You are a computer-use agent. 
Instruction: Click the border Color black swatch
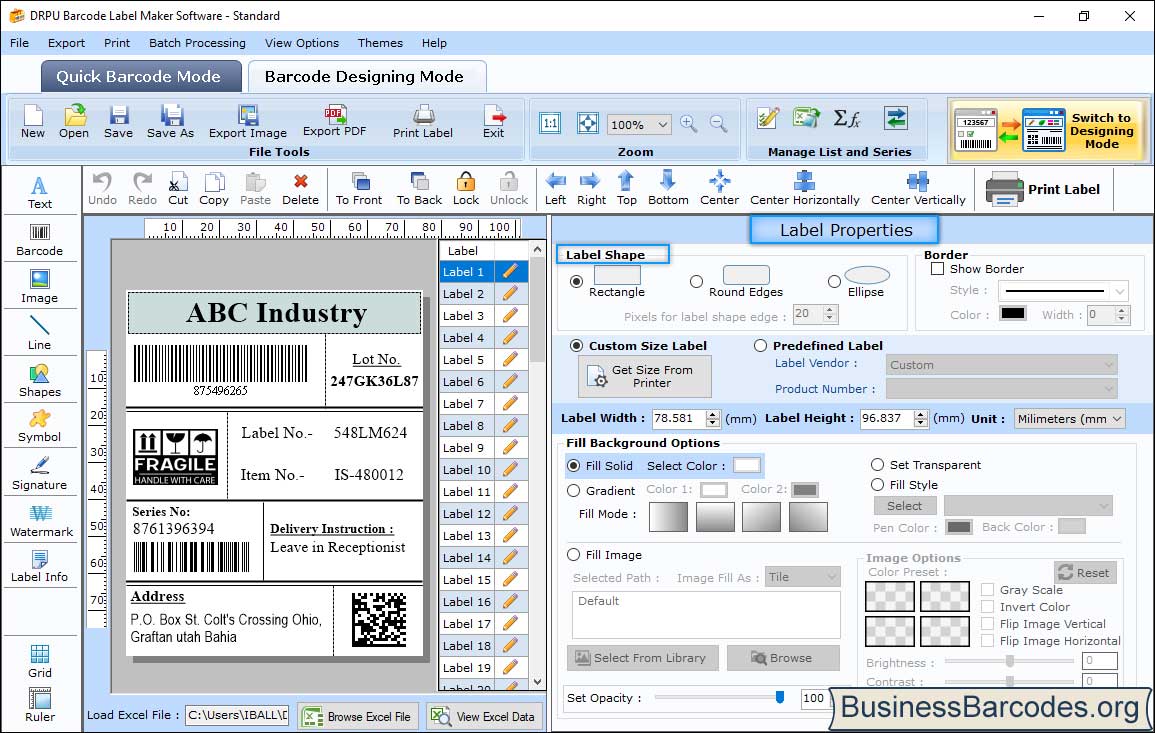coord(1013,313)
